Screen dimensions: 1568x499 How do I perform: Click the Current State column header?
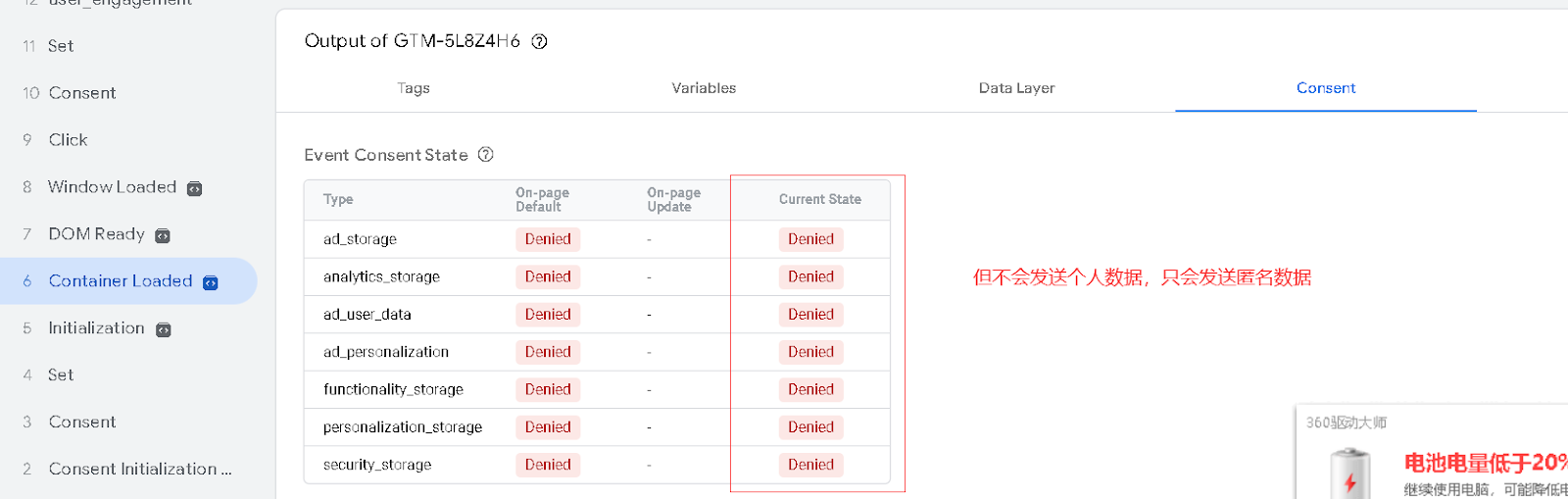(819, 199)
